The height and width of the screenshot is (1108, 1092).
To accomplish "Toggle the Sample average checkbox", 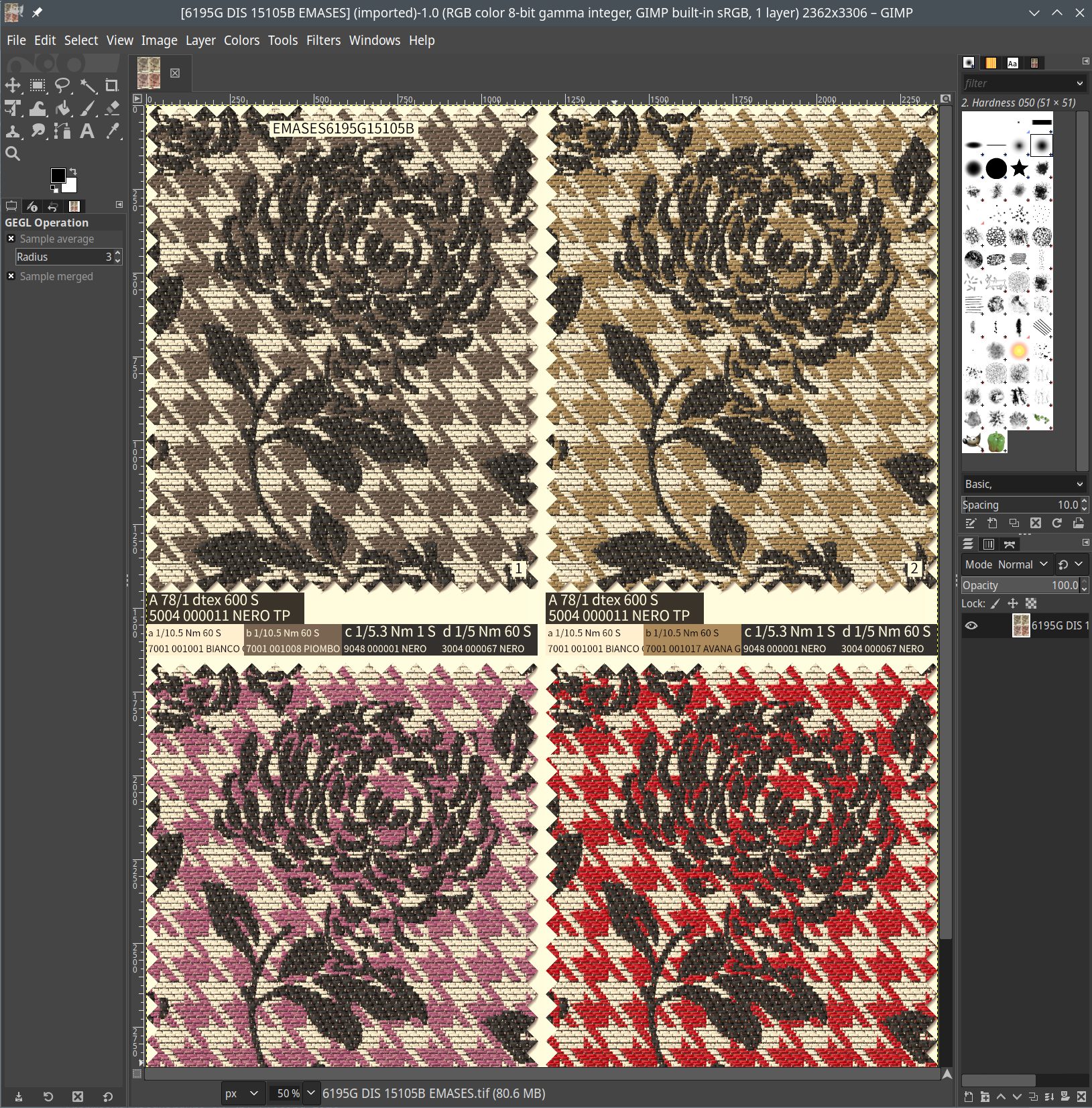I will coord(11,239).
